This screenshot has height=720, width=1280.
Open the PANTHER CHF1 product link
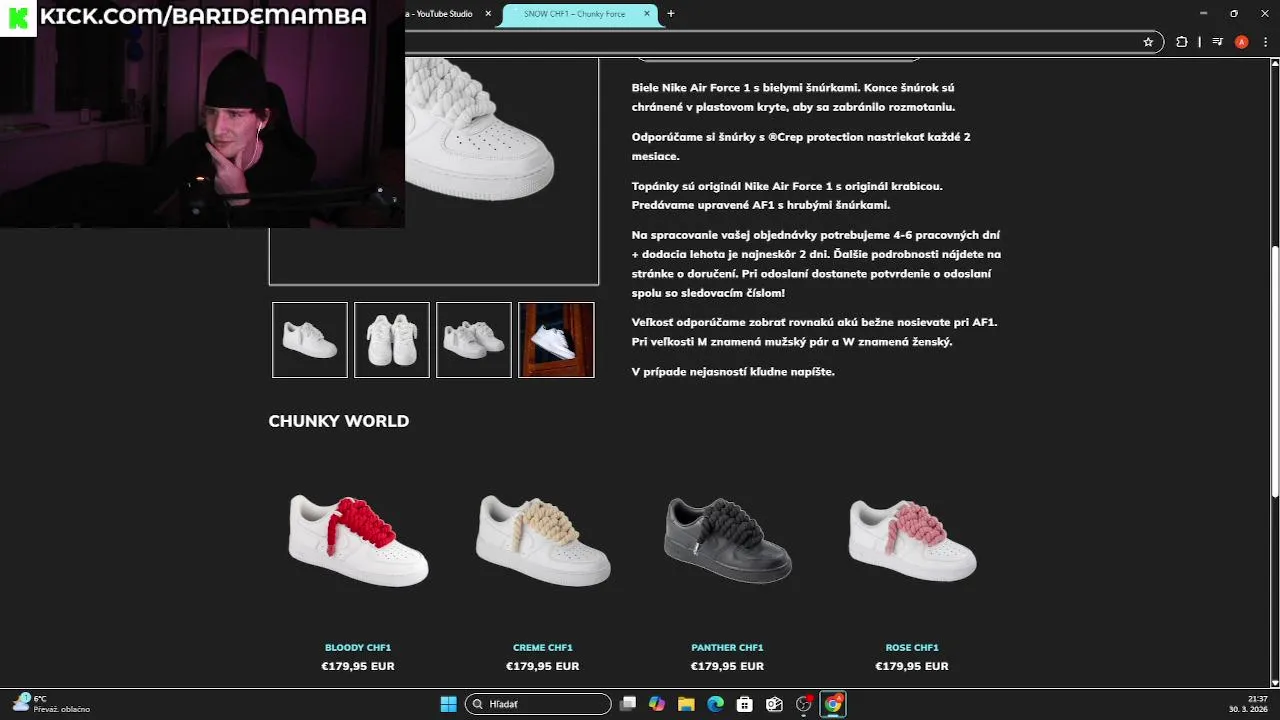pyautogui.click(x=727, y=647)
